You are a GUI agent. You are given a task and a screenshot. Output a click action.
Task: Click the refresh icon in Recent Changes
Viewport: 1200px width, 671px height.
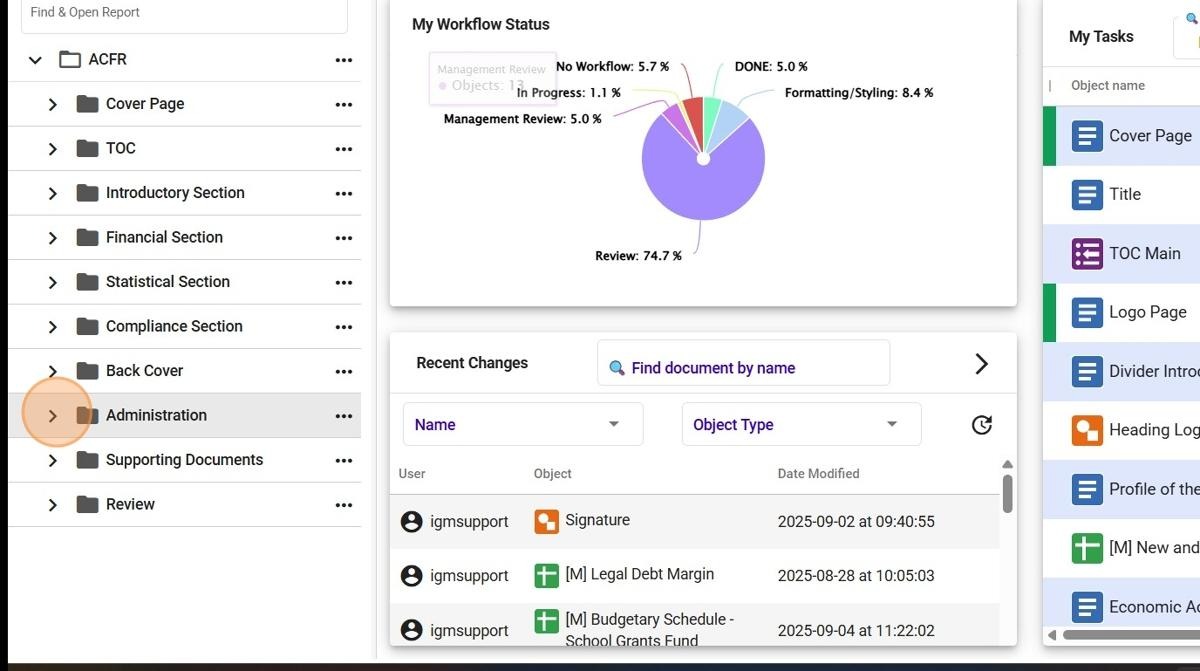tap(982, 425)
